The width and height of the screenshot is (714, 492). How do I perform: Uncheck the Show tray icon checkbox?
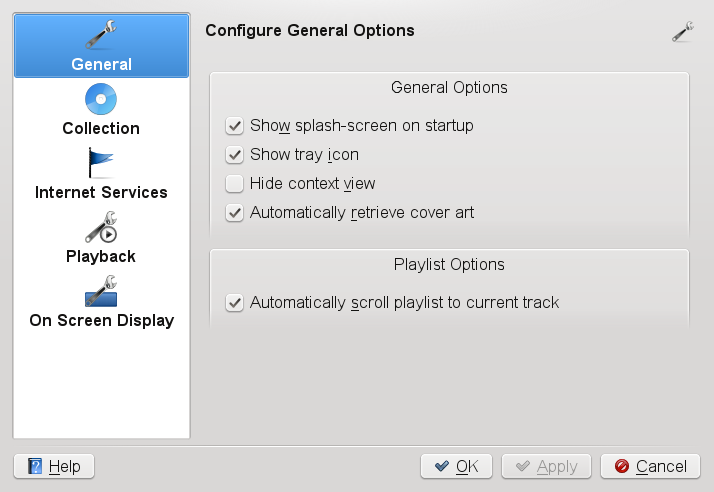pyautogui.click(x=235, y=154)
